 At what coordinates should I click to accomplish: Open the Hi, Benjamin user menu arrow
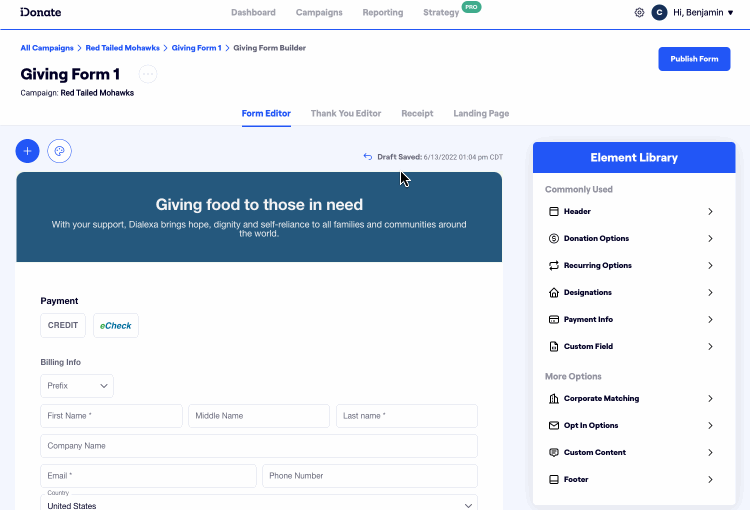coord(730,13)
